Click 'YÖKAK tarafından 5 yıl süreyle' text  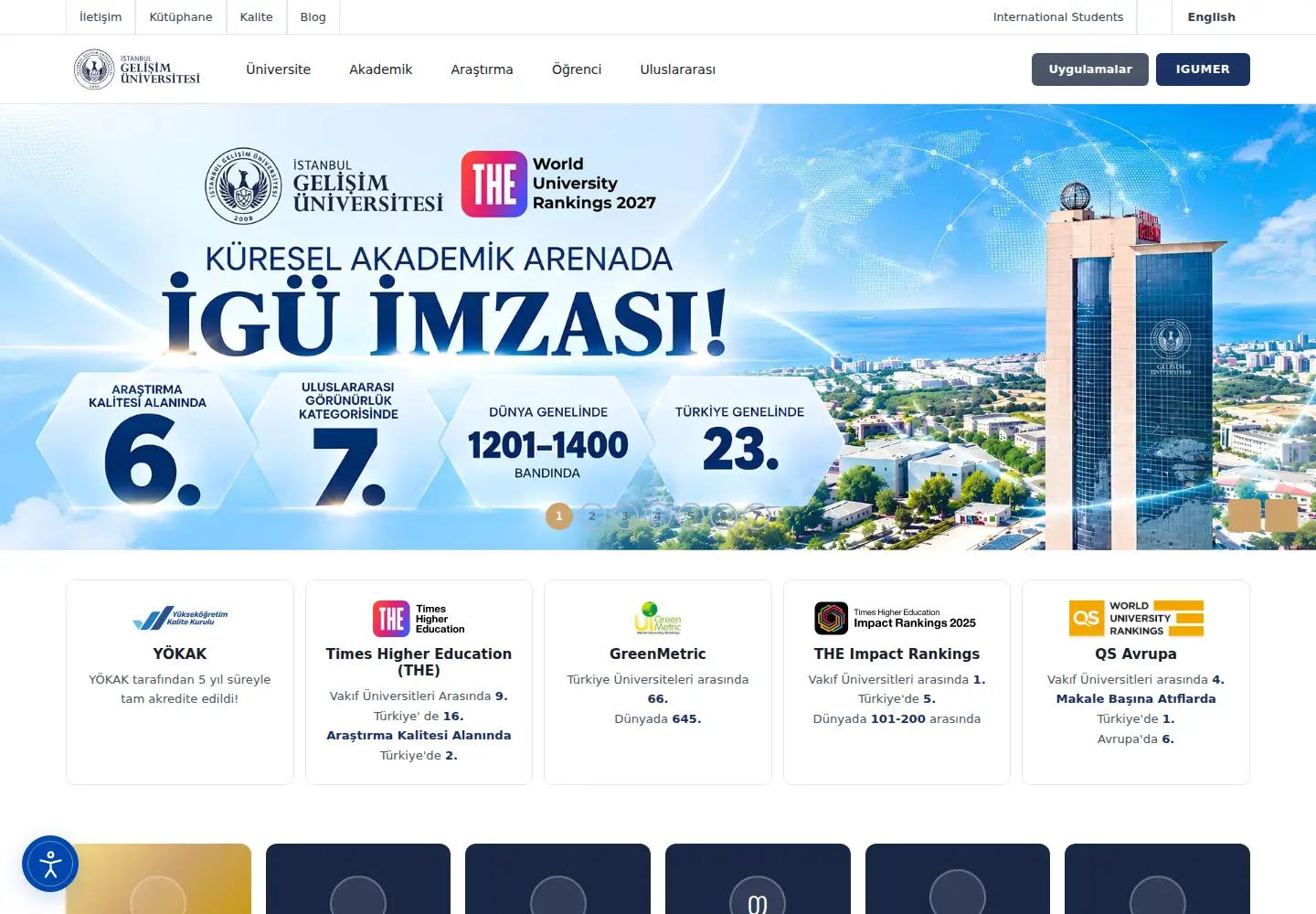coord(180,679)
